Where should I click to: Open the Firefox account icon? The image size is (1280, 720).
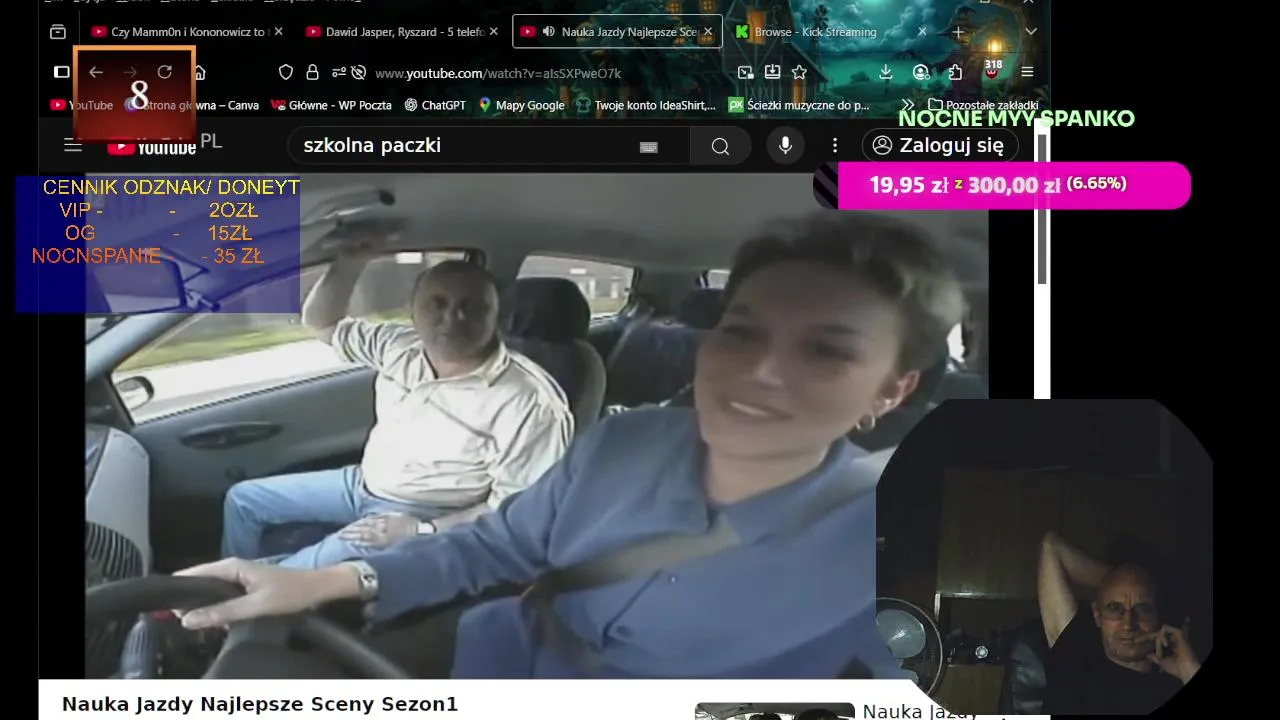click(921, 72)
